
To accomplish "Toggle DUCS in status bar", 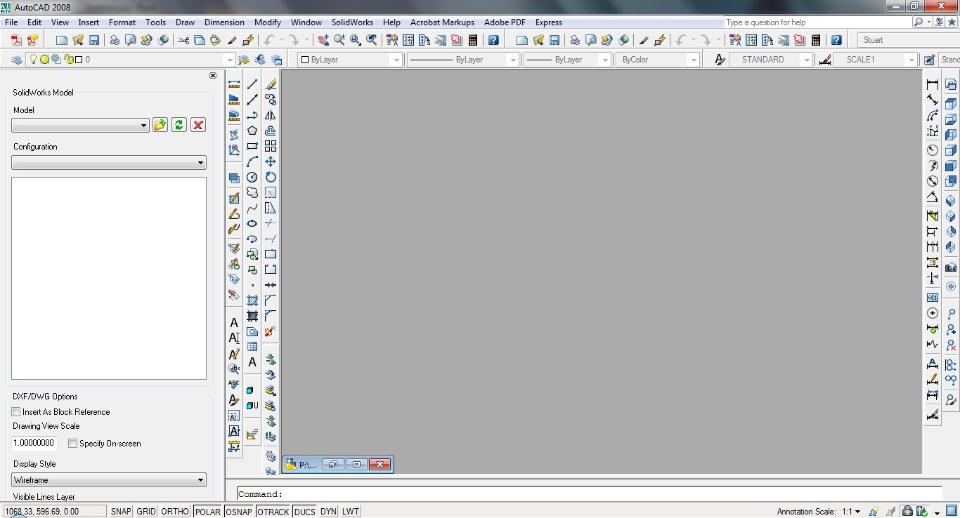I will (304, 511).
